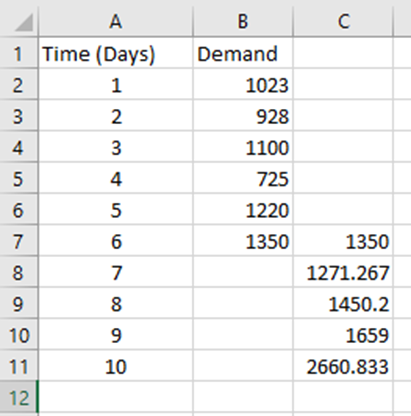The height and width of the screenshot is (416, 411).
Task: Select cell A5 containing day 4
Action: [x=116, y=179]
